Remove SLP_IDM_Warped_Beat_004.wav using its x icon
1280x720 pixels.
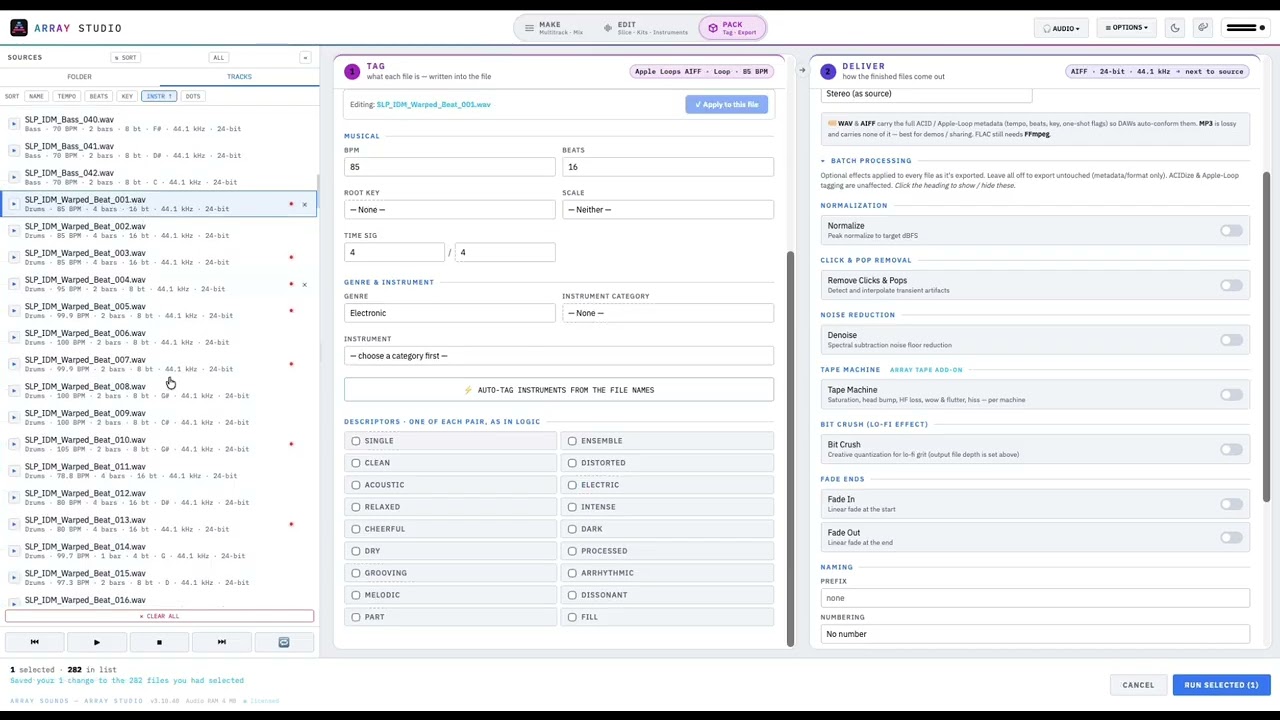[x=304, y=284]
